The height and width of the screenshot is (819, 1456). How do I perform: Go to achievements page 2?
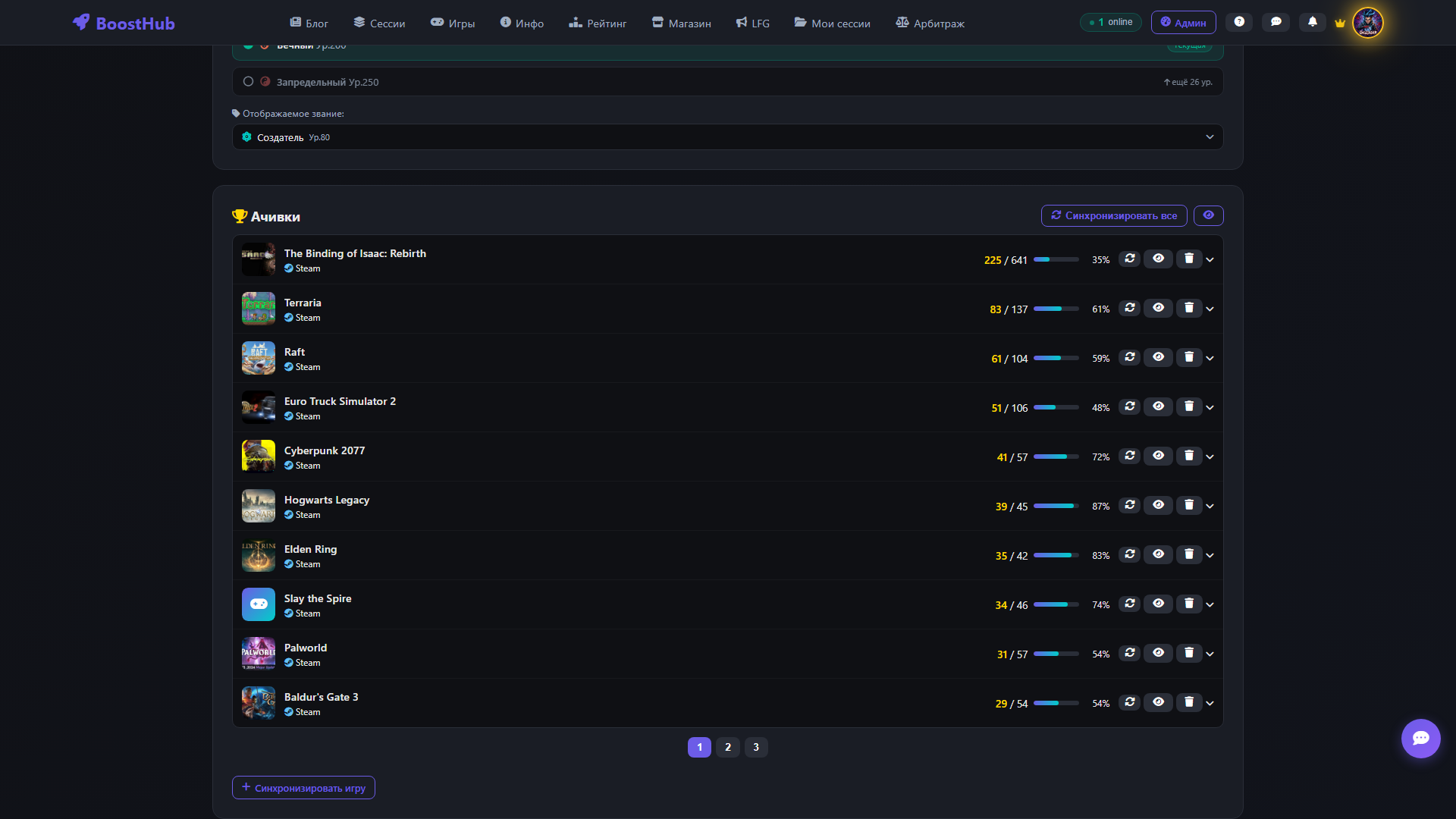[x=727, y=747]
